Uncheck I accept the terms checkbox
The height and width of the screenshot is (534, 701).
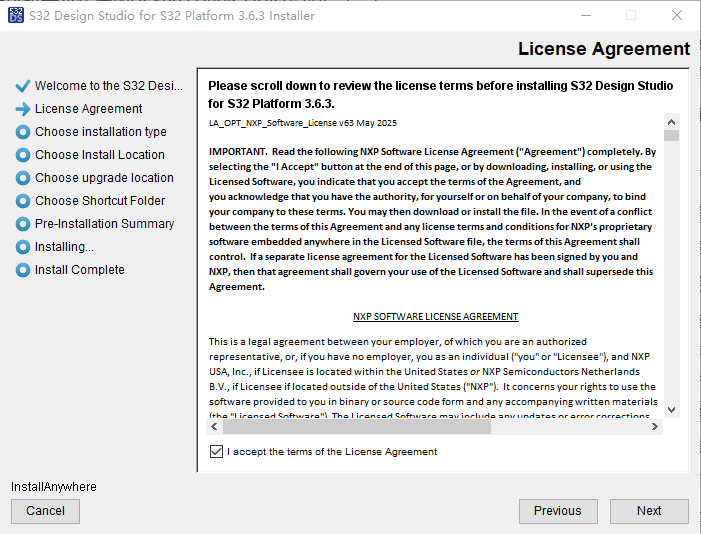(216, 452)
